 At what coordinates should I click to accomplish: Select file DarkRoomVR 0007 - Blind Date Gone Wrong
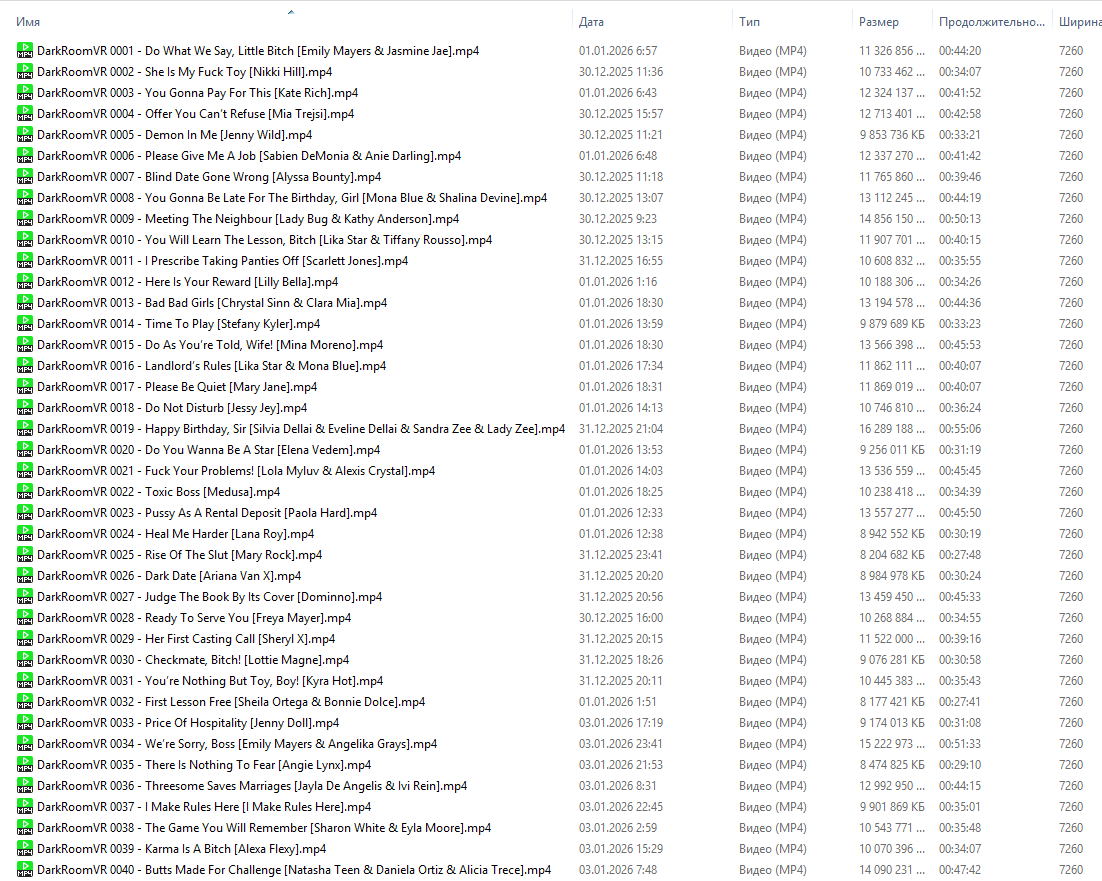click(209, 177)
